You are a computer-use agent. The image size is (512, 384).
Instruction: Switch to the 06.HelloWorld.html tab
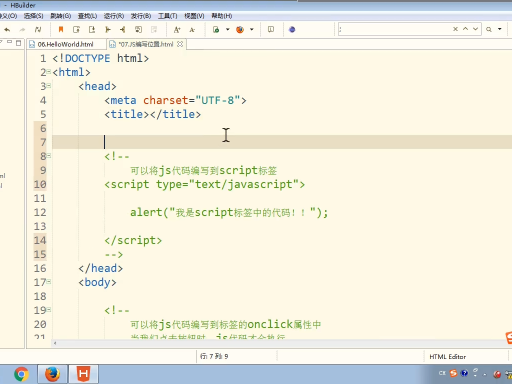tap(66, 44)
